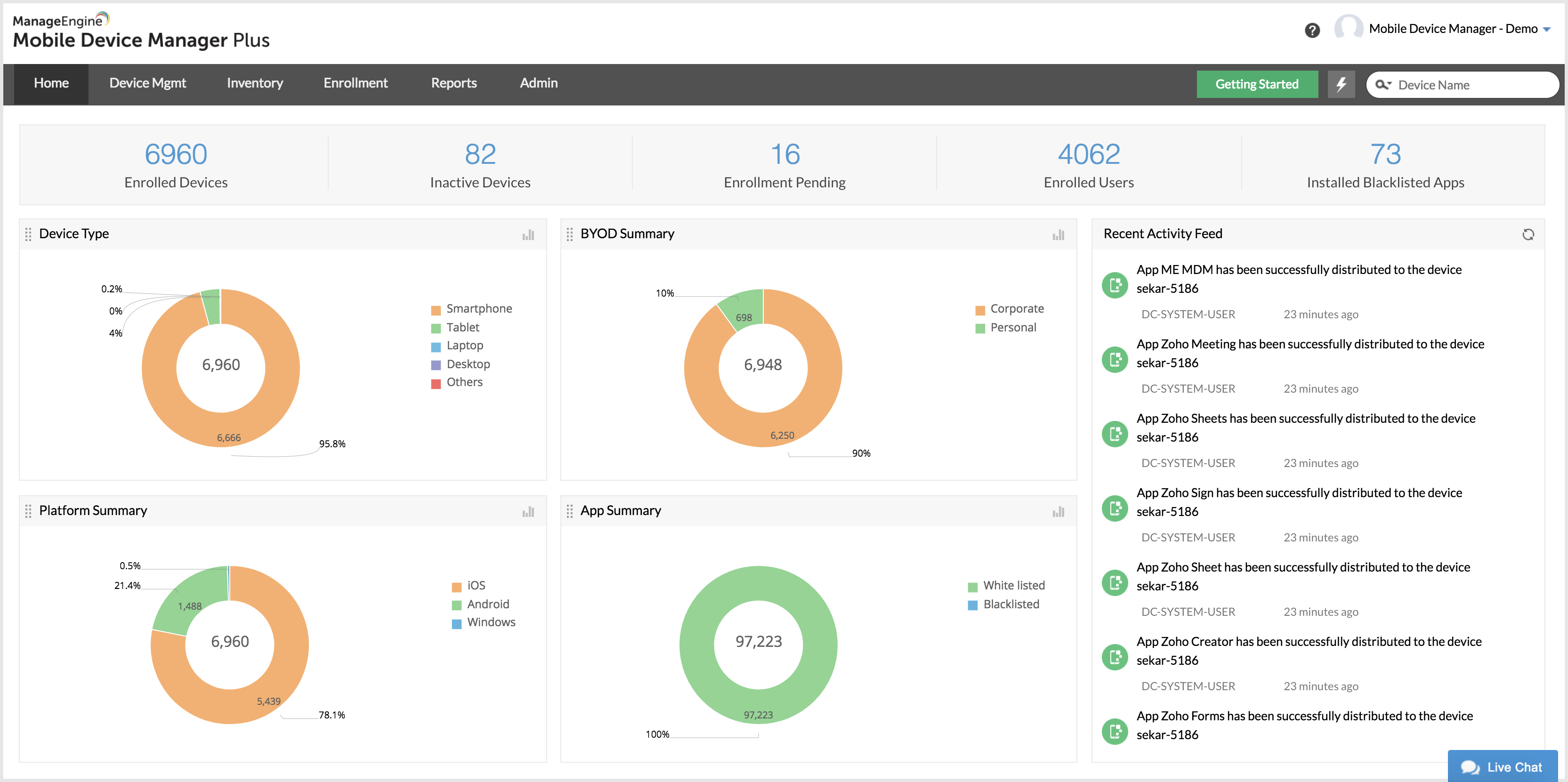Expand the Admin dropdown menu

[x=540, y=83]
